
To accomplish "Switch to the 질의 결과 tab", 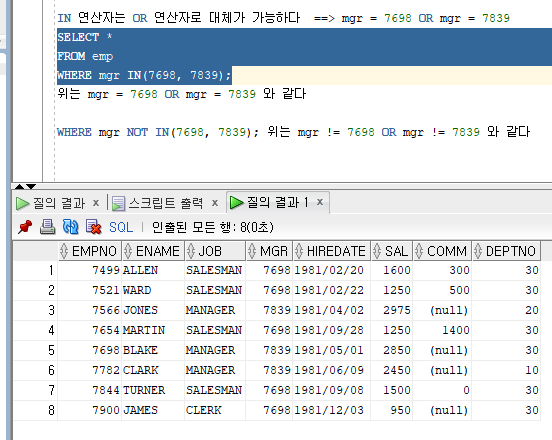I will pos(59,203).
